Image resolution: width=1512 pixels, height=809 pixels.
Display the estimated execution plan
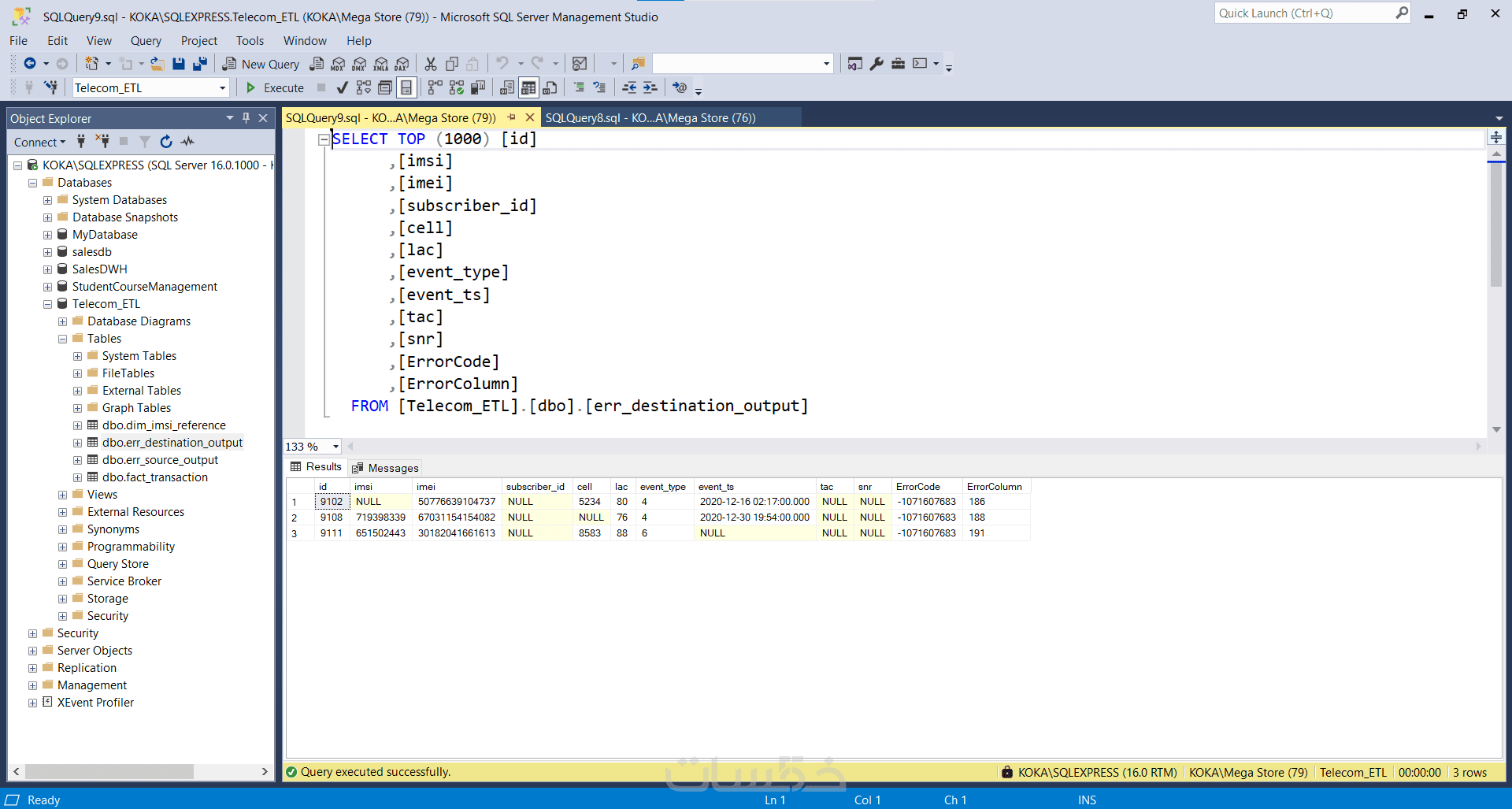coord(363,87)
